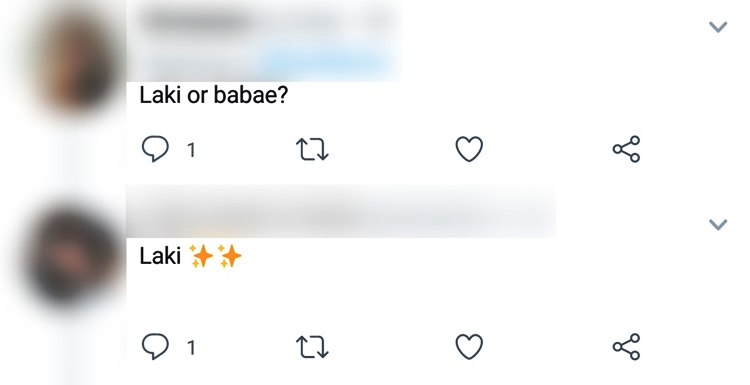View reply count on first tweet
The height and width of the screenshot is (385, 750).
tap(191, 150)
